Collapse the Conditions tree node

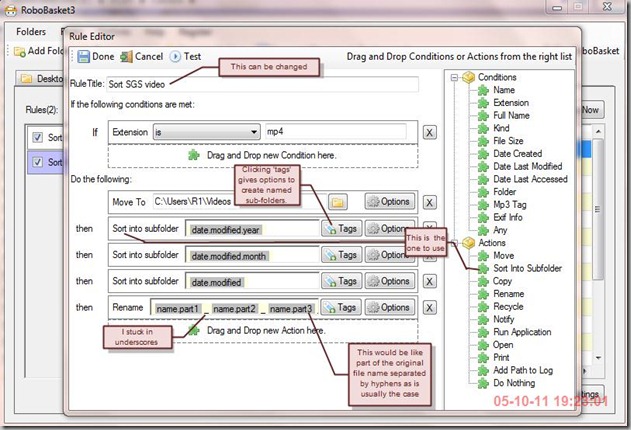click(x=454, y=77)
